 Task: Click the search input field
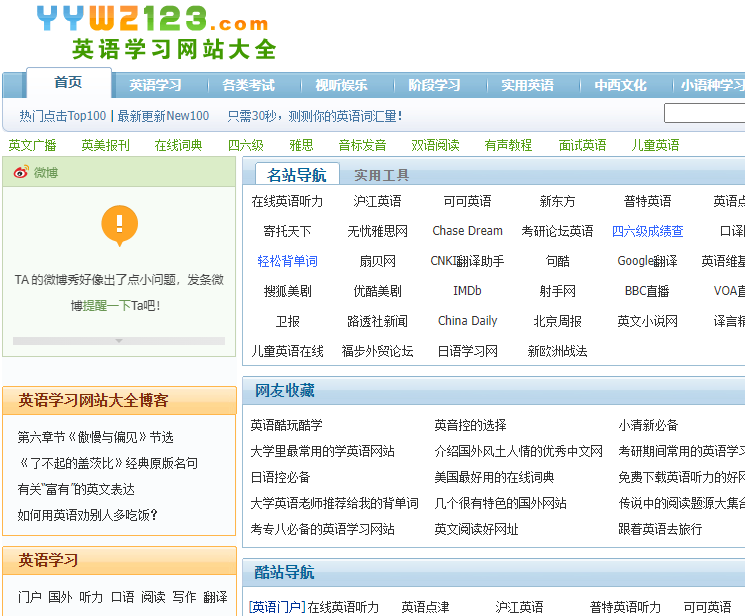coord(704,113)
